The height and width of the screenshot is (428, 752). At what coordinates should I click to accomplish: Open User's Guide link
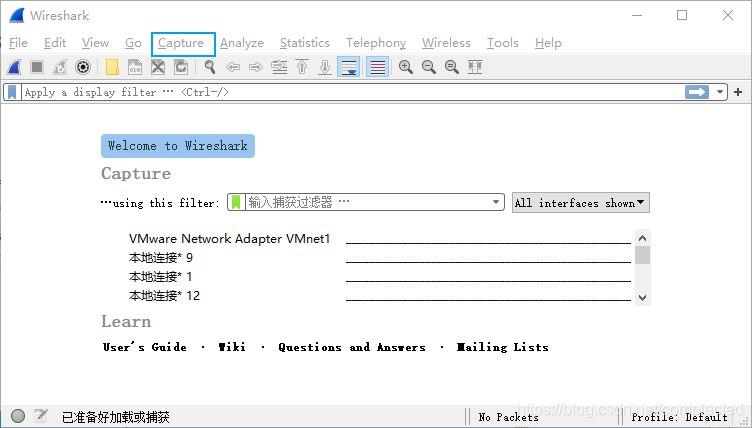[x=144, y=347]
